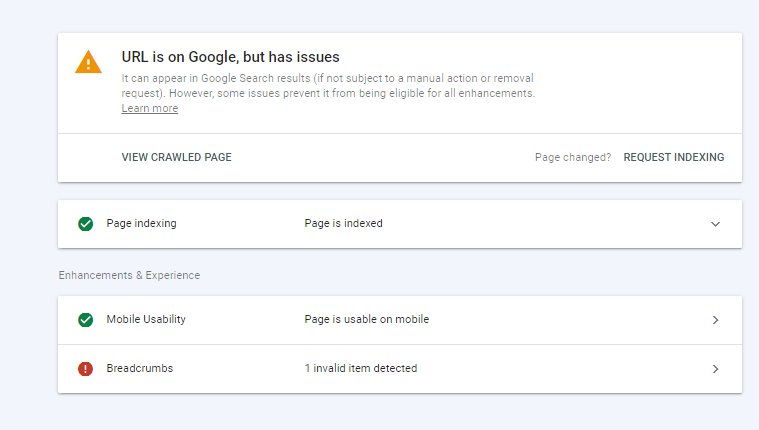This screenshot has height=430, width=759.
Task: Open Mobile Usability details arrow
Action: [x=715, y=320]
